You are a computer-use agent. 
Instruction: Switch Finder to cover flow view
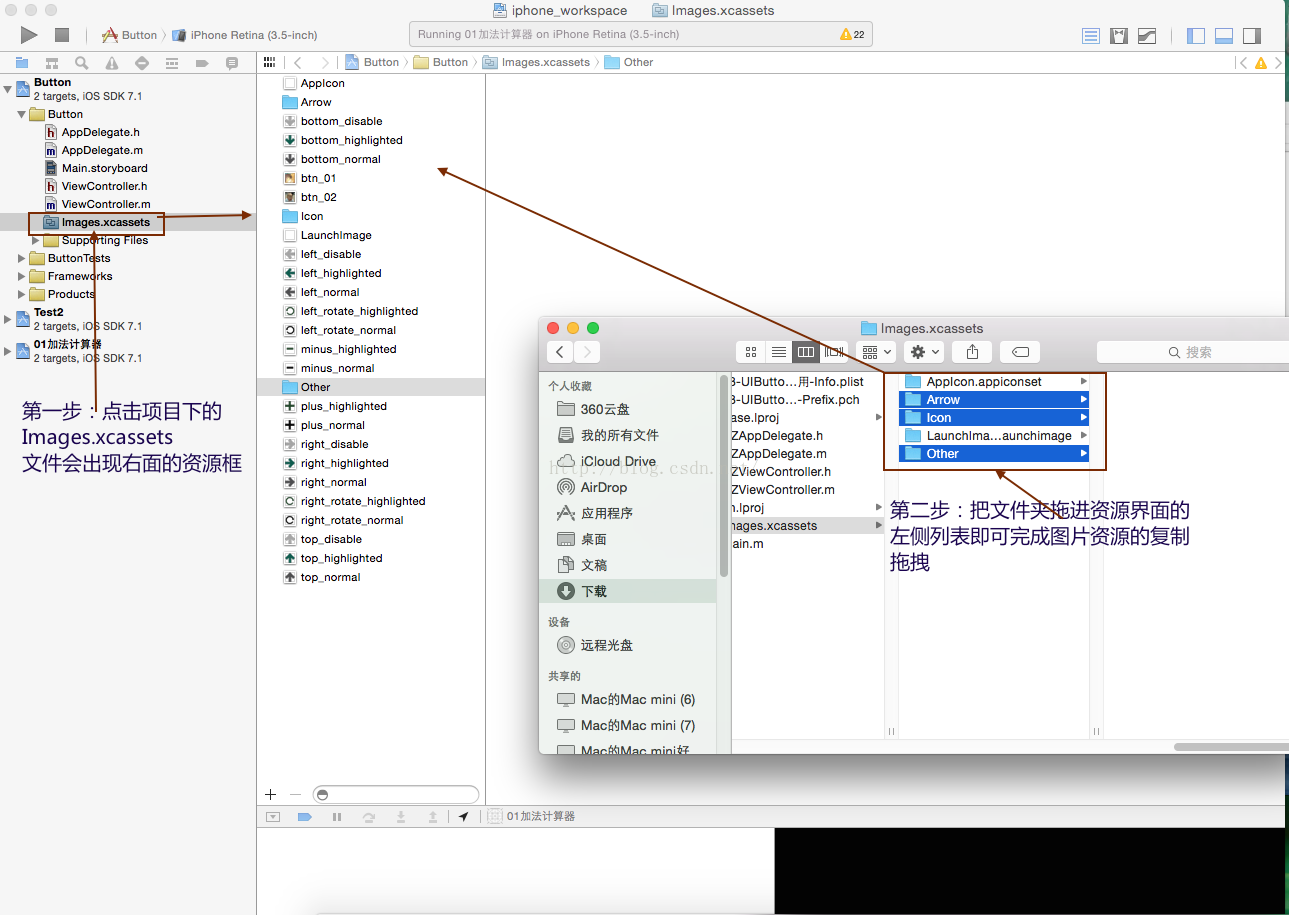(833, 352)
